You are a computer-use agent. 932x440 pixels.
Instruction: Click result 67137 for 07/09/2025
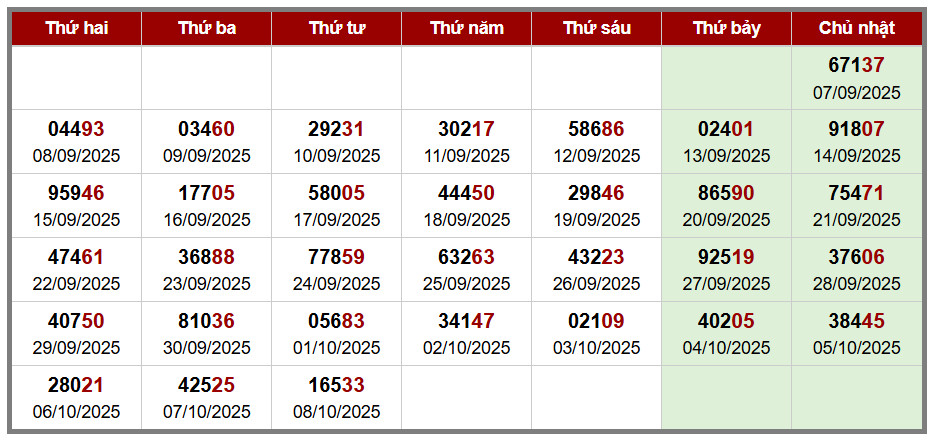coord(856,77)
